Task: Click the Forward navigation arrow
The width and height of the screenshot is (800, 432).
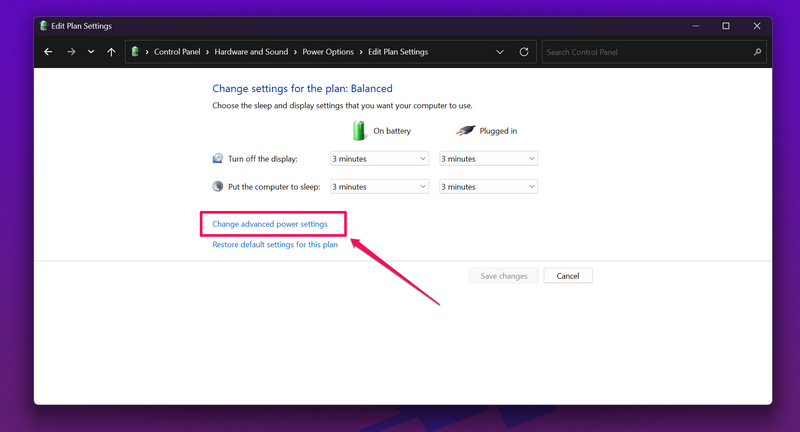Action: point(70,52)
